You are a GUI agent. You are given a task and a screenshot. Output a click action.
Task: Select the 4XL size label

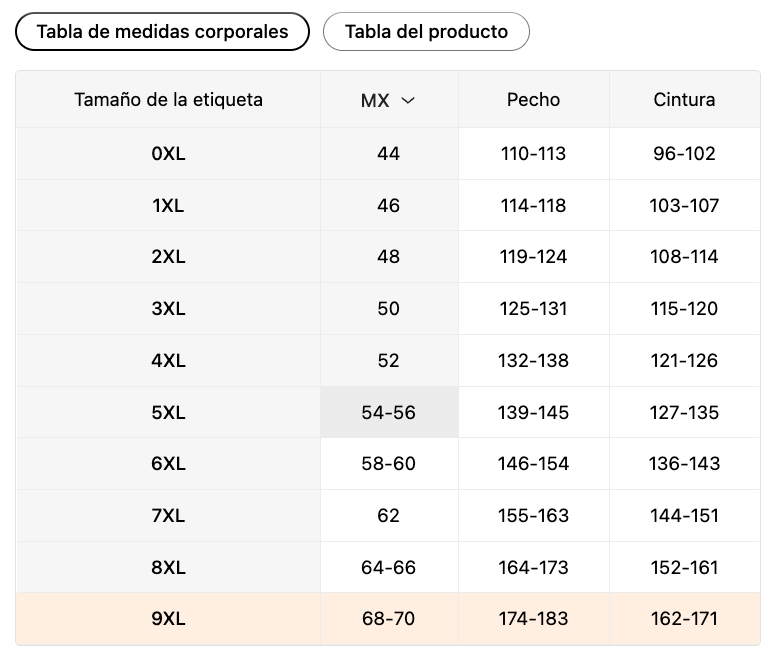pyautogui.click(x=168, y=360)
